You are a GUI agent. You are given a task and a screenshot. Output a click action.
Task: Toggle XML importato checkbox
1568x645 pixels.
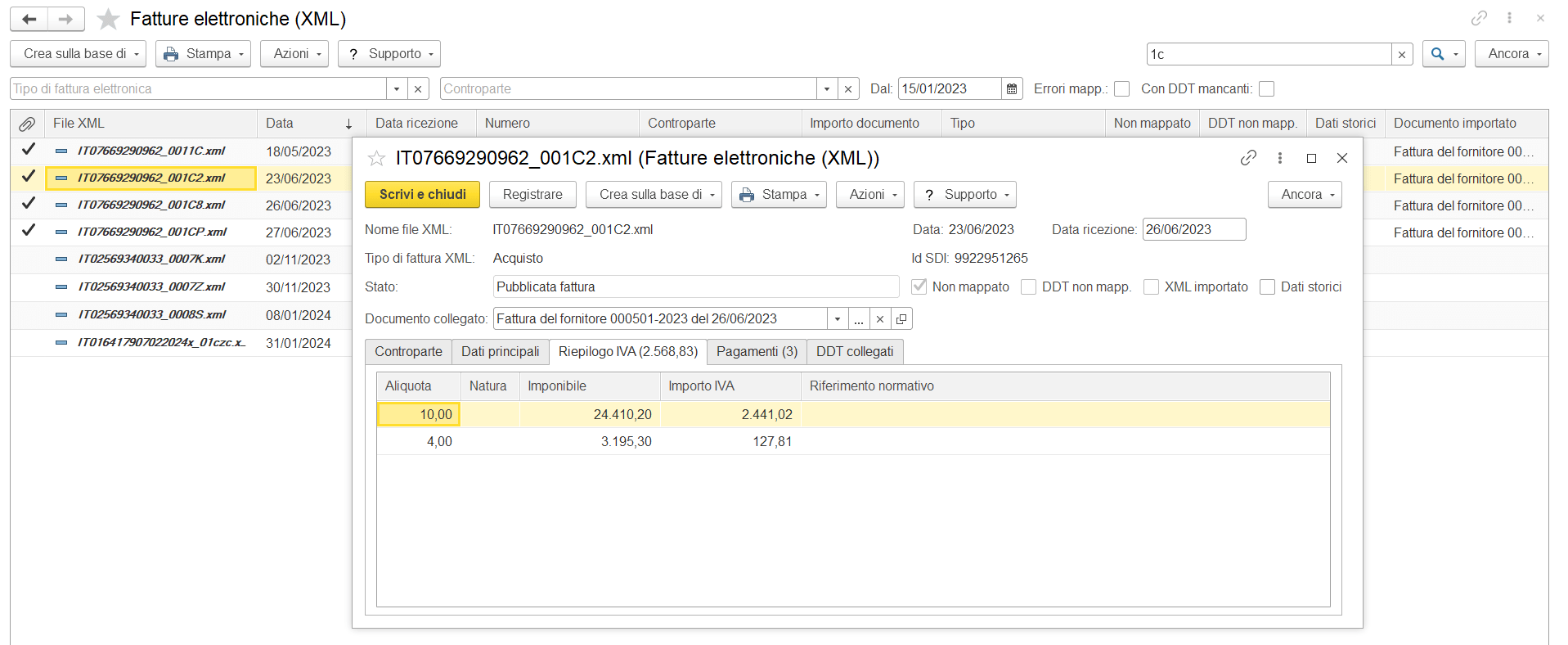click(1151, 286)
